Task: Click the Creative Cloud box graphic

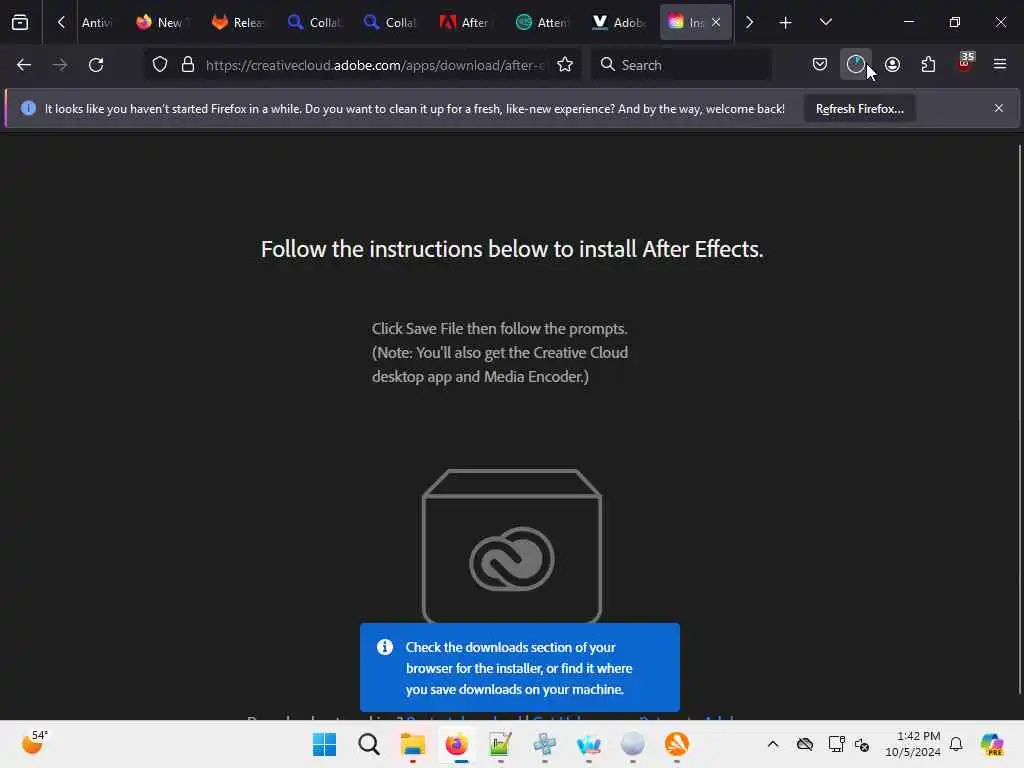Action: (x=512, y=546)
